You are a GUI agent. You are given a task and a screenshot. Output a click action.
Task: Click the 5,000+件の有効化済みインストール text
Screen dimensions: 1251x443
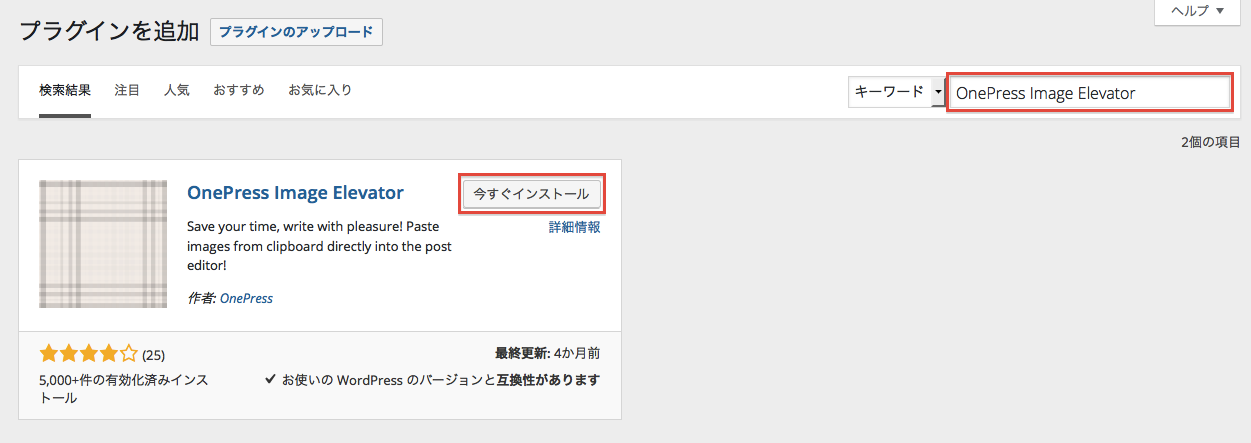[125, 389]
